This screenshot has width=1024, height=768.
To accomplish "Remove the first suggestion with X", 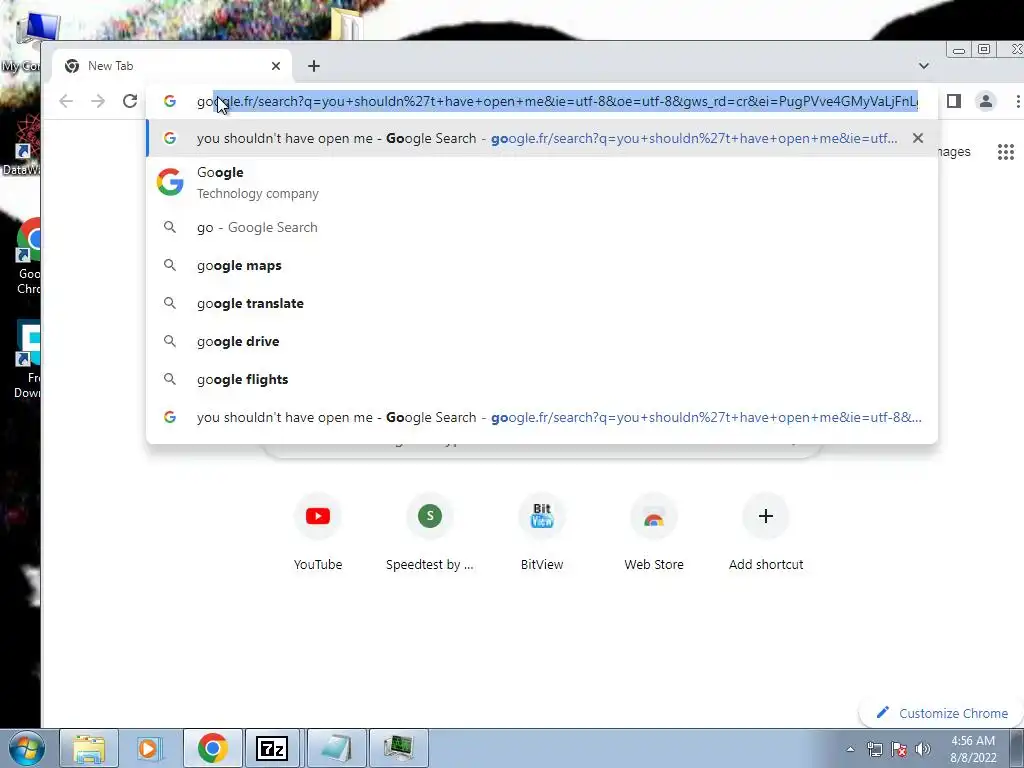I will coord(918,138).
